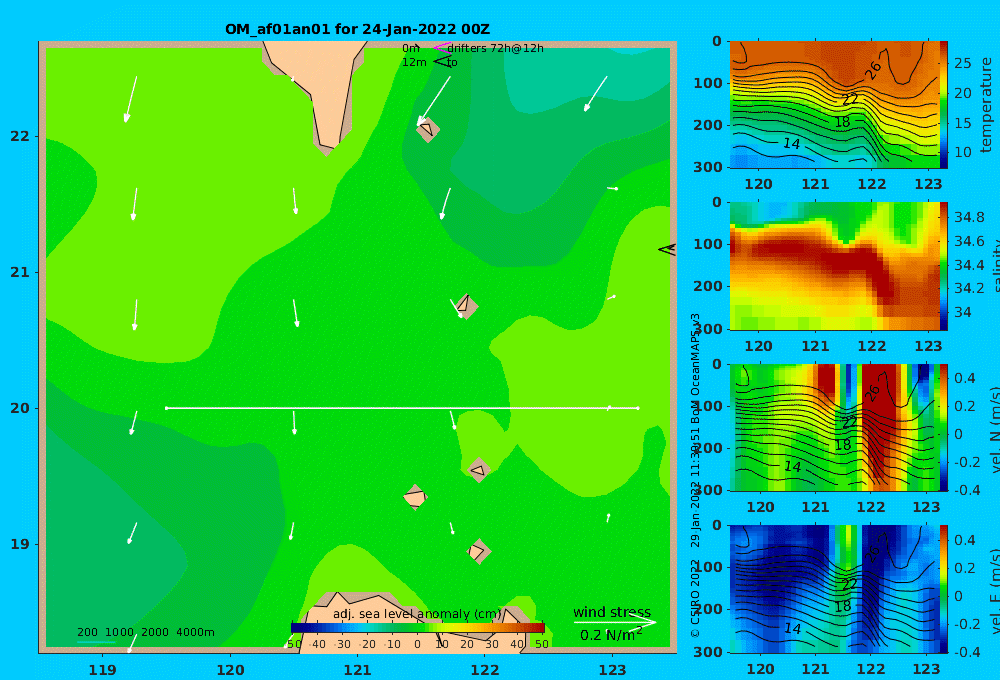Click the '14' contour label in temperature section

click(791, 144)
